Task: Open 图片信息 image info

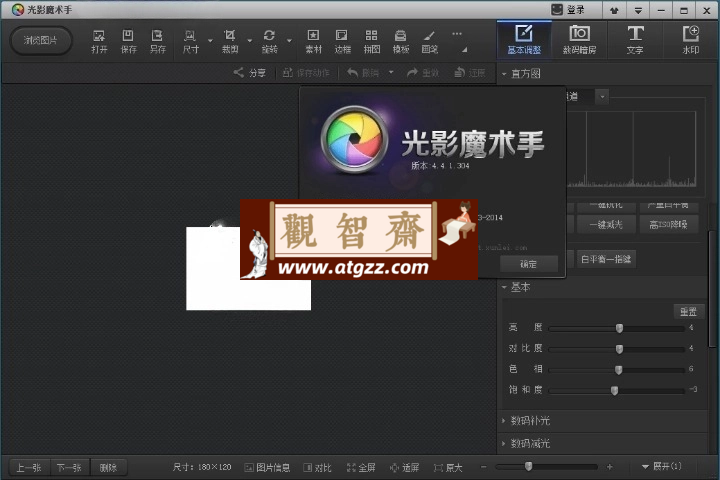Action: click(267, 468)
